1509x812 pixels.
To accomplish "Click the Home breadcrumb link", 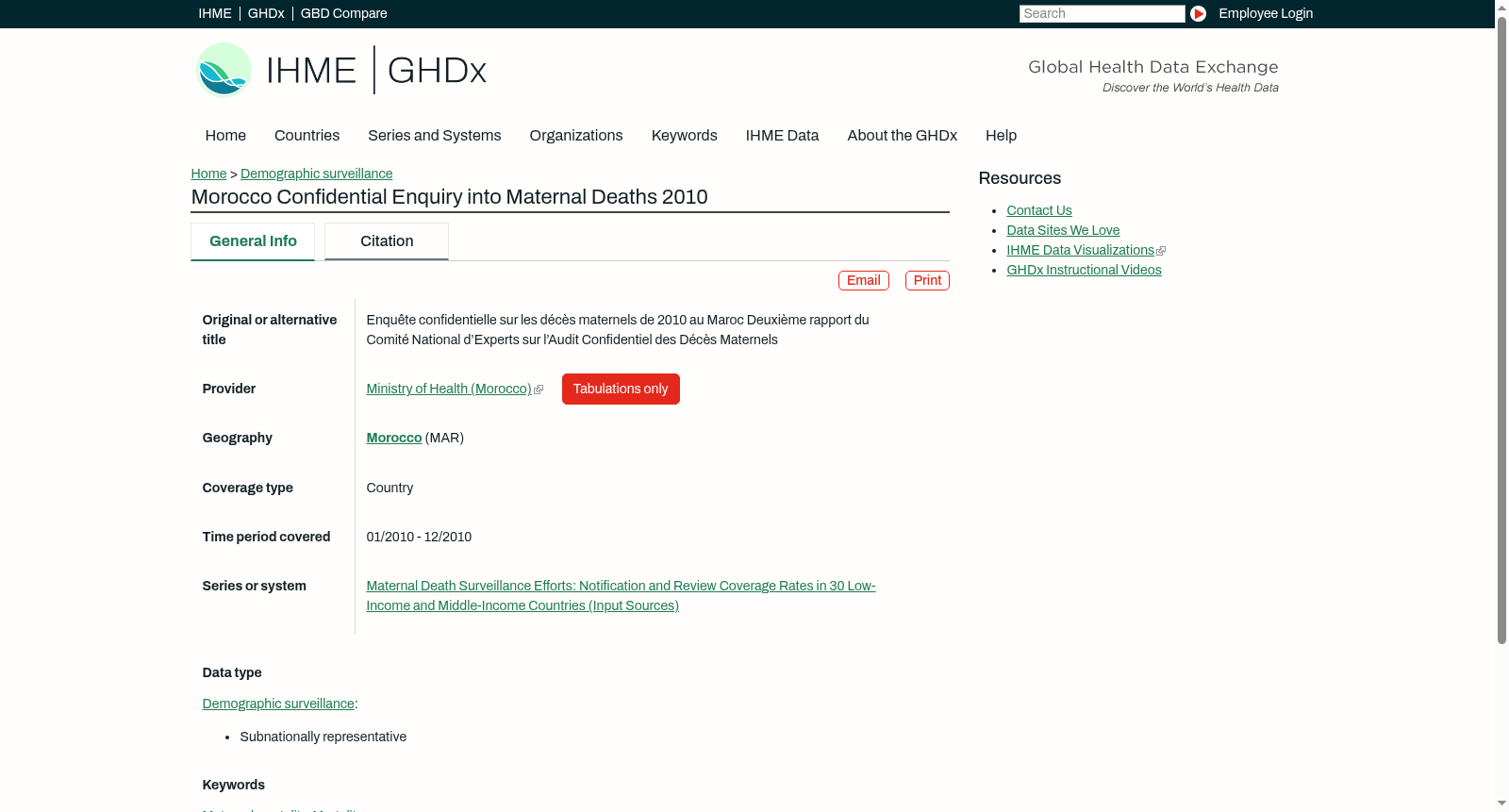I will (208, 174).
